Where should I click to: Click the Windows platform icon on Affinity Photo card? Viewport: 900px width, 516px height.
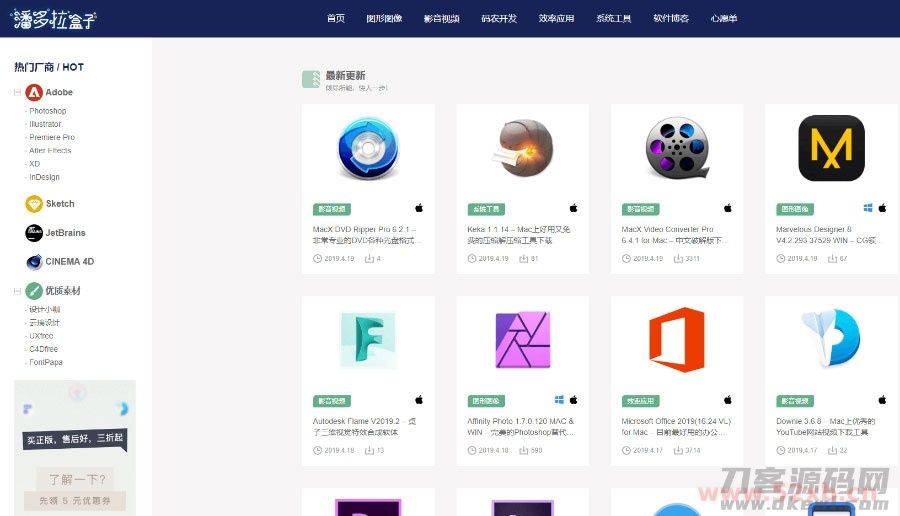pos(559,399)
